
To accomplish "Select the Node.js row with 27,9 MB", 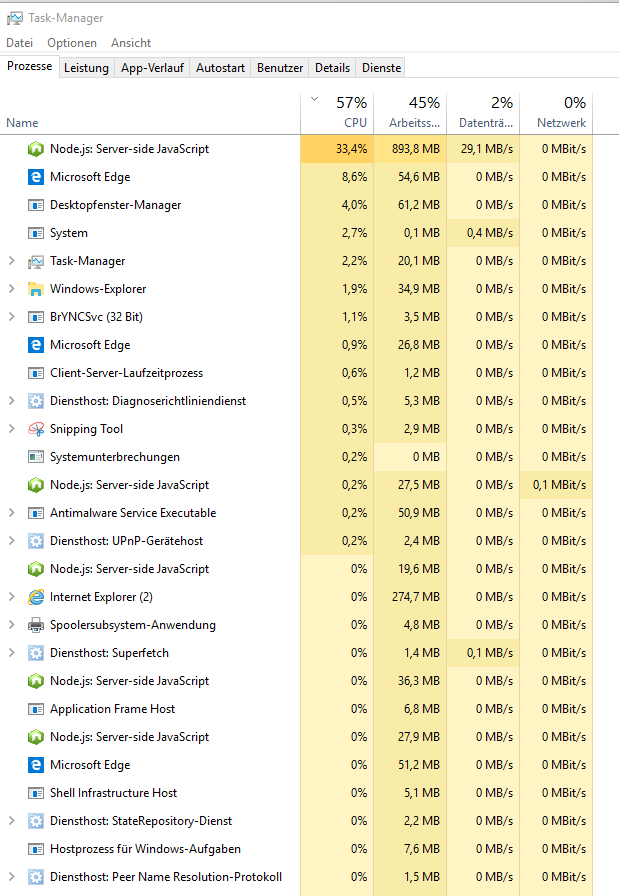I will click(x=296, y=737).
